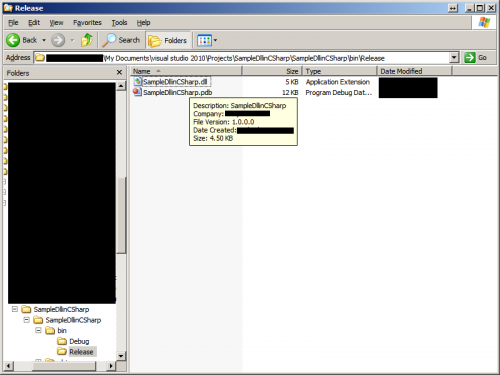Click the Debug folder icon
The image size is (500, 375).
click(62, 341)
